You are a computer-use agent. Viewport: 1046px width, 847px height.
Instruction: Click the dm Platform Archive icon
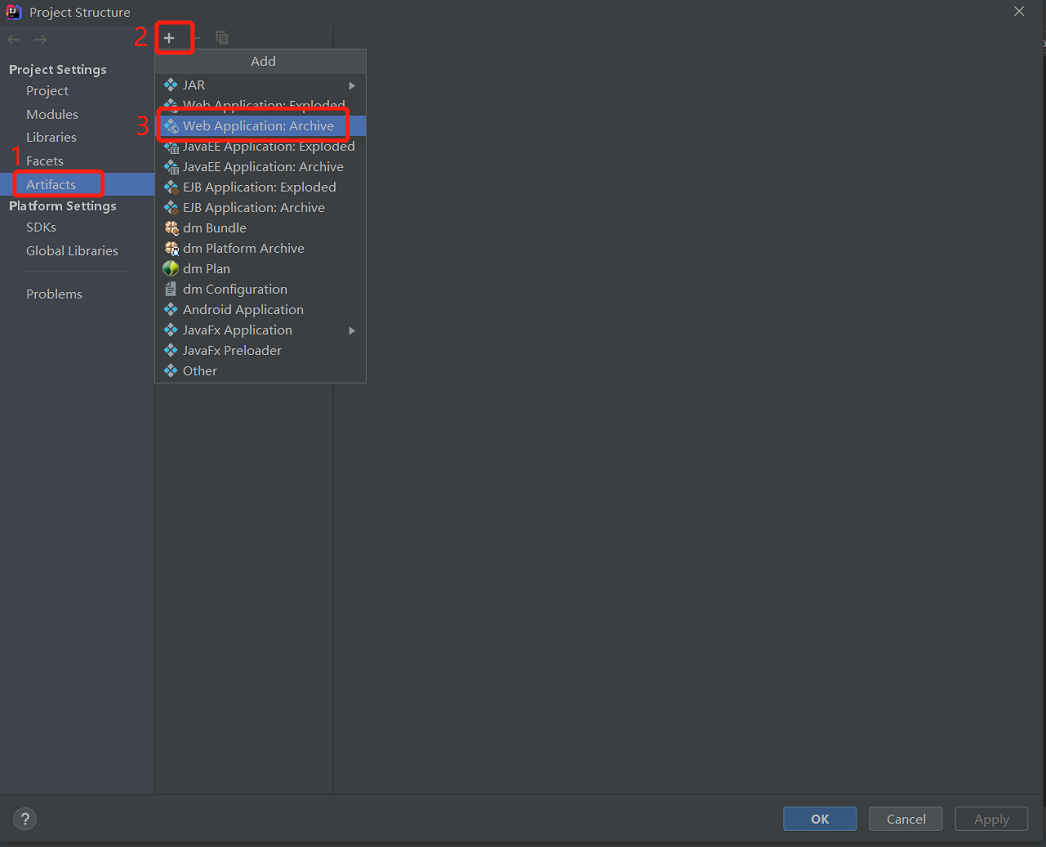[171, 248]
